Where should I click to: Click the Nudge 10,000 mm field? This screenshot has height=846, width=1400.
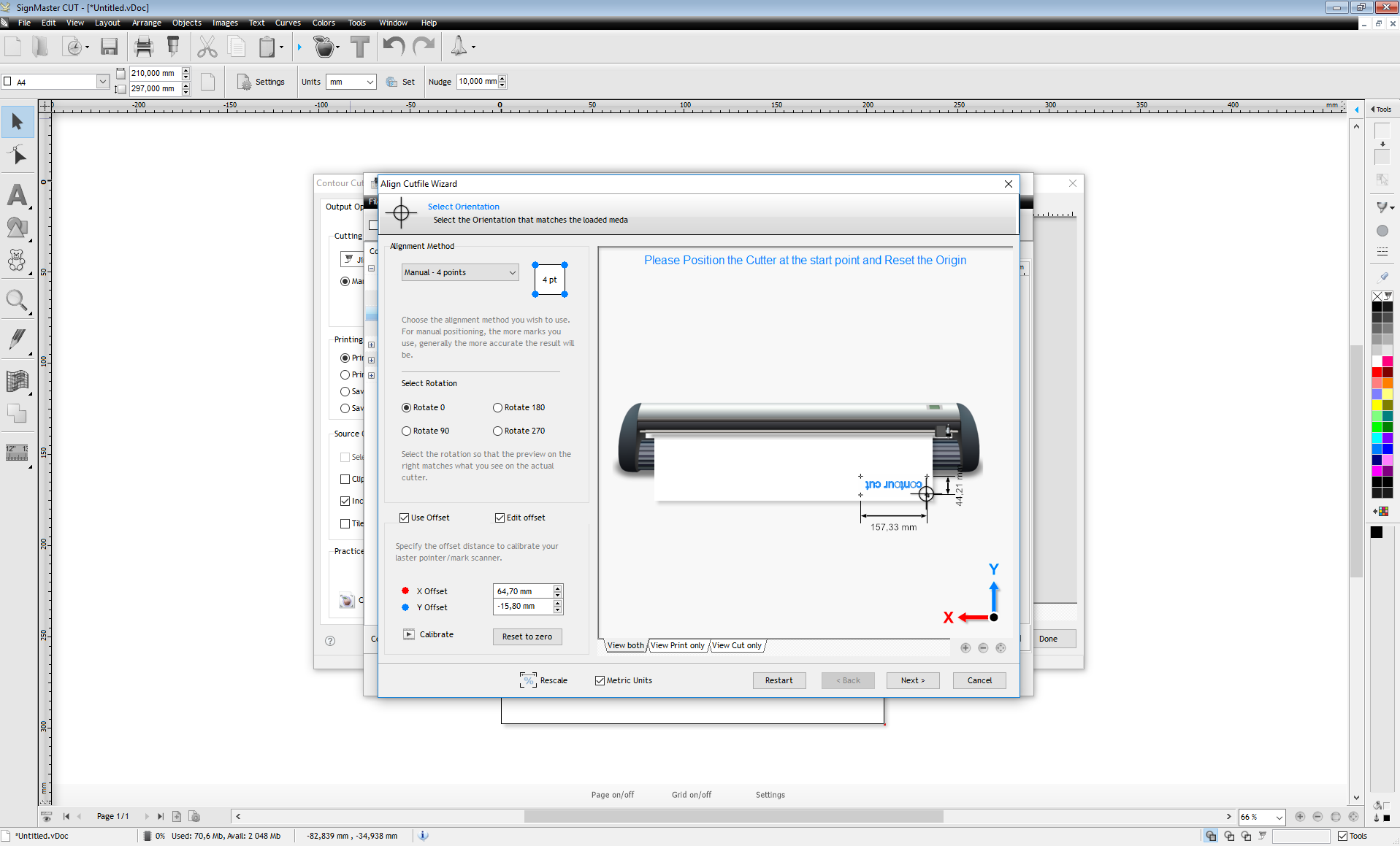(477, 82)
